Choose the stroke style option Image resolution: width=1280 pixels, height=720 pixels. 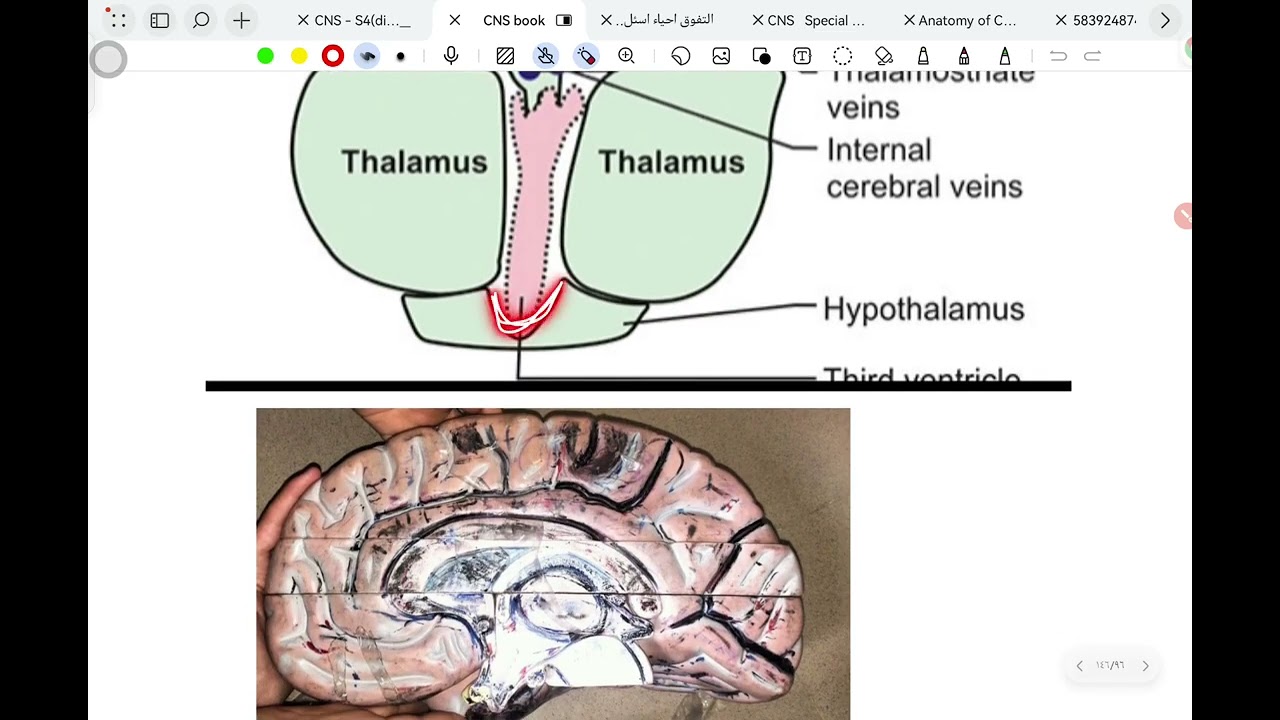368,56
